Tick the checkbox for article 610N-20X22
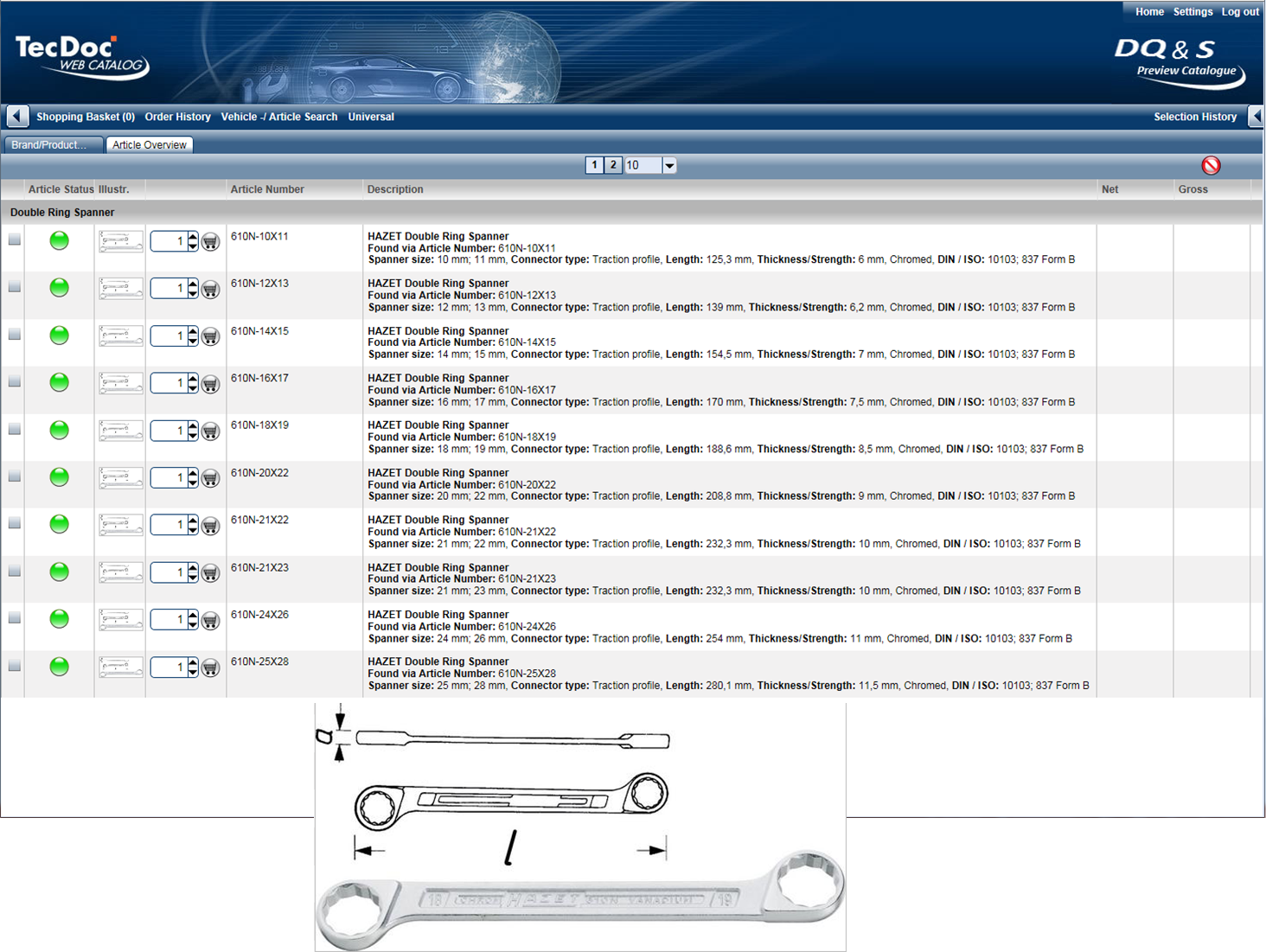 point(15,476)
